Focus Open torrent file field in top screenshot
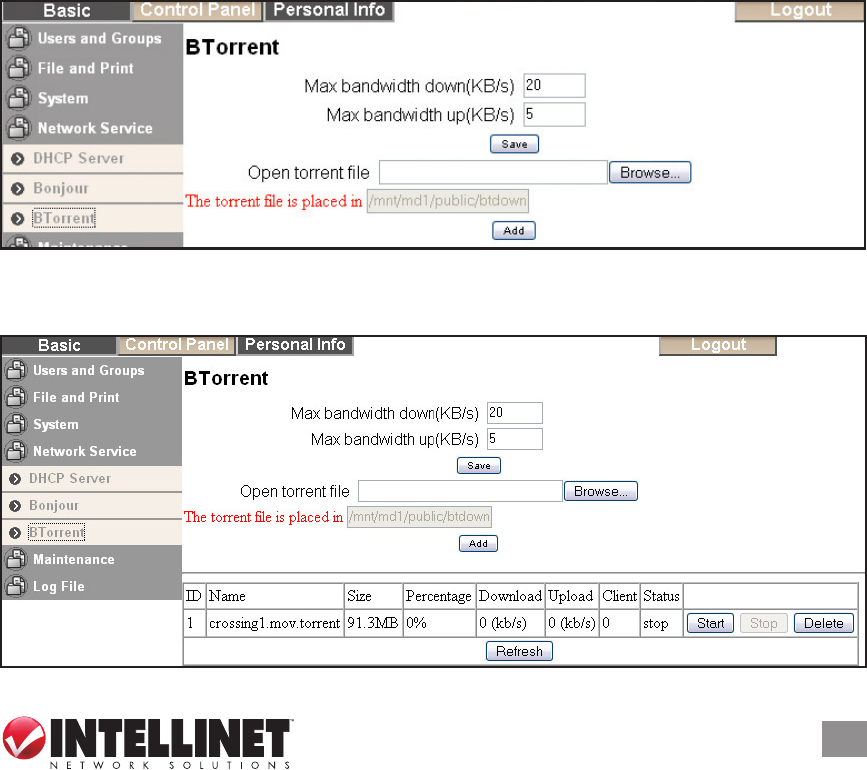This screenshot has width=867, height=770. [x=493, y=172]
